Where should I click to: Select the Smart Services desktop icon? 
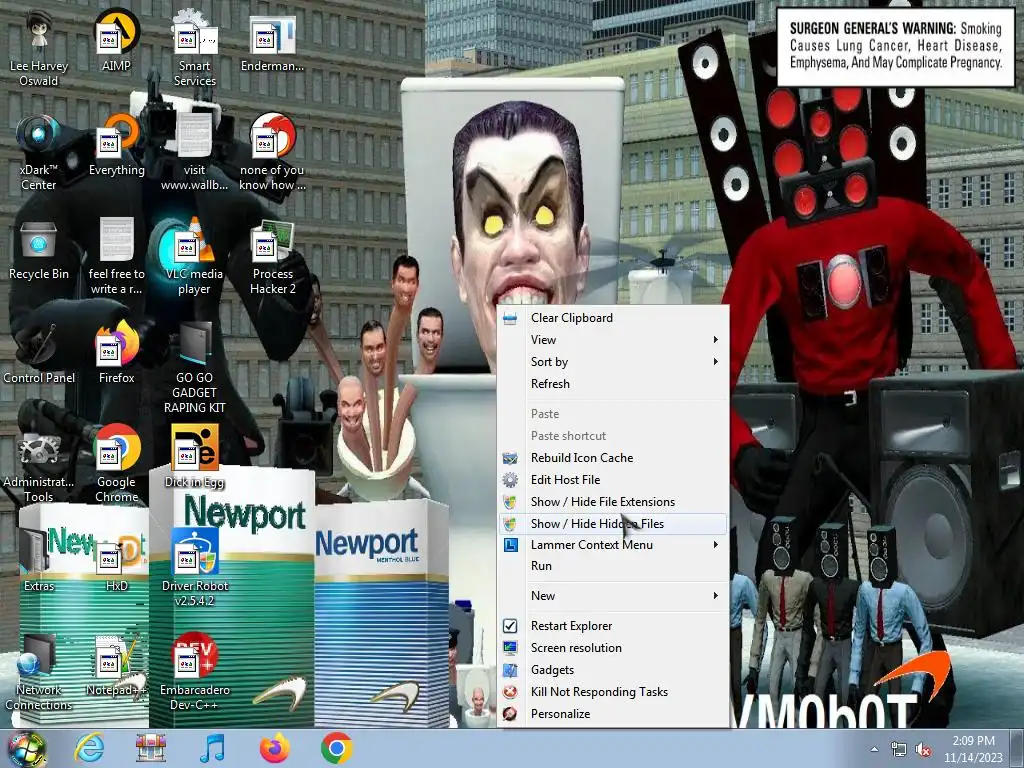click(195, 49)
